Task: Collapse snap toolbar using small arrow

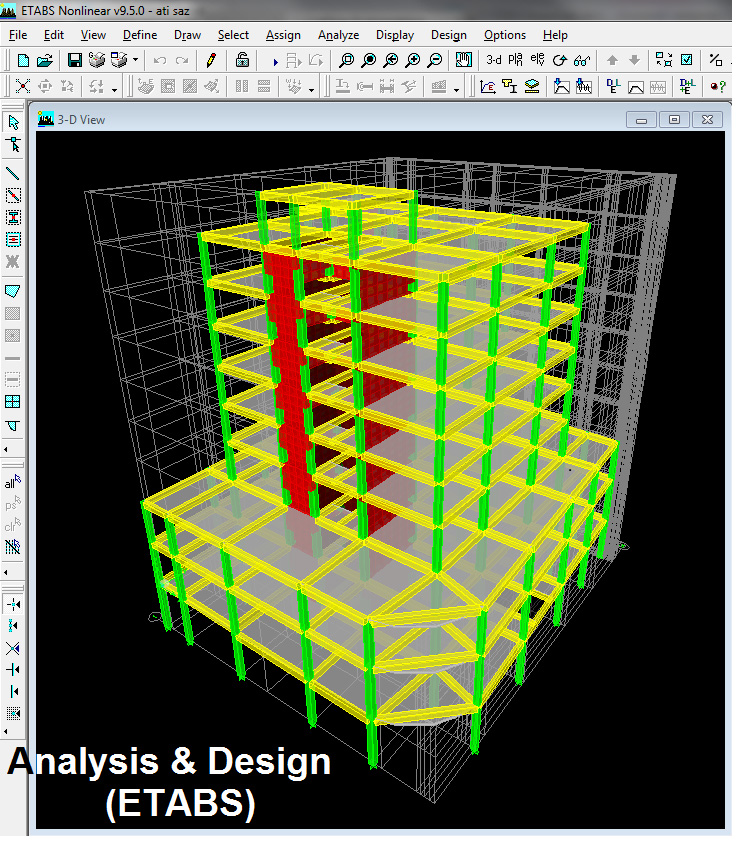Action: tap(6, 732)
